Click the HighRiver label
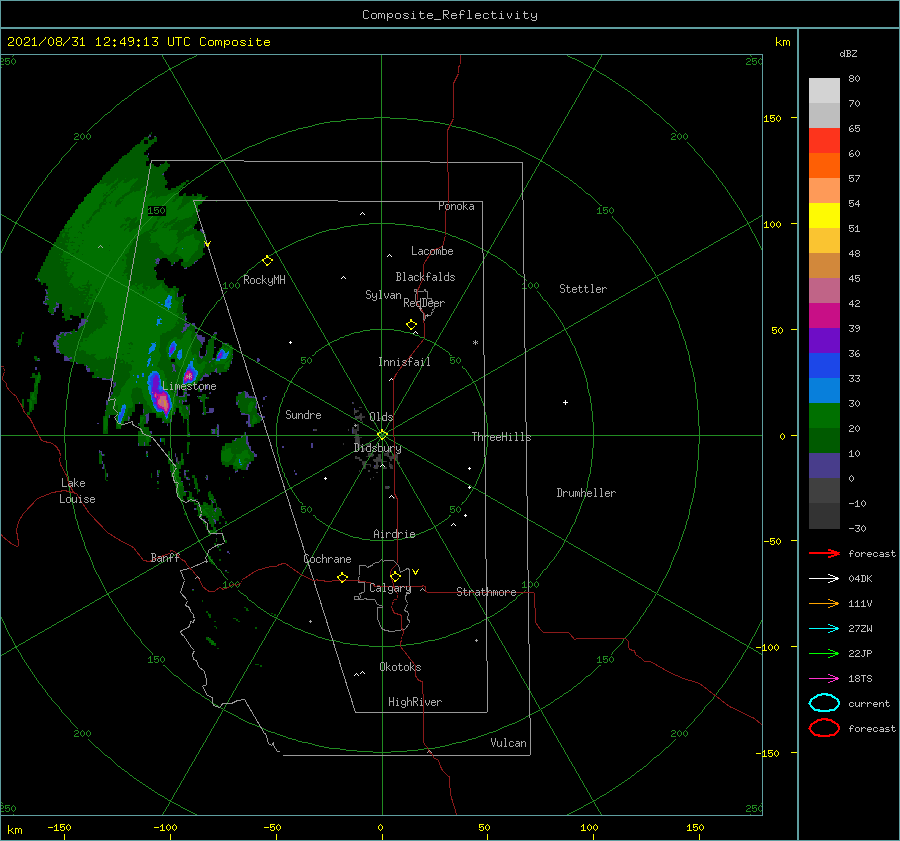900x841 pixels. [x=415, y=702]
